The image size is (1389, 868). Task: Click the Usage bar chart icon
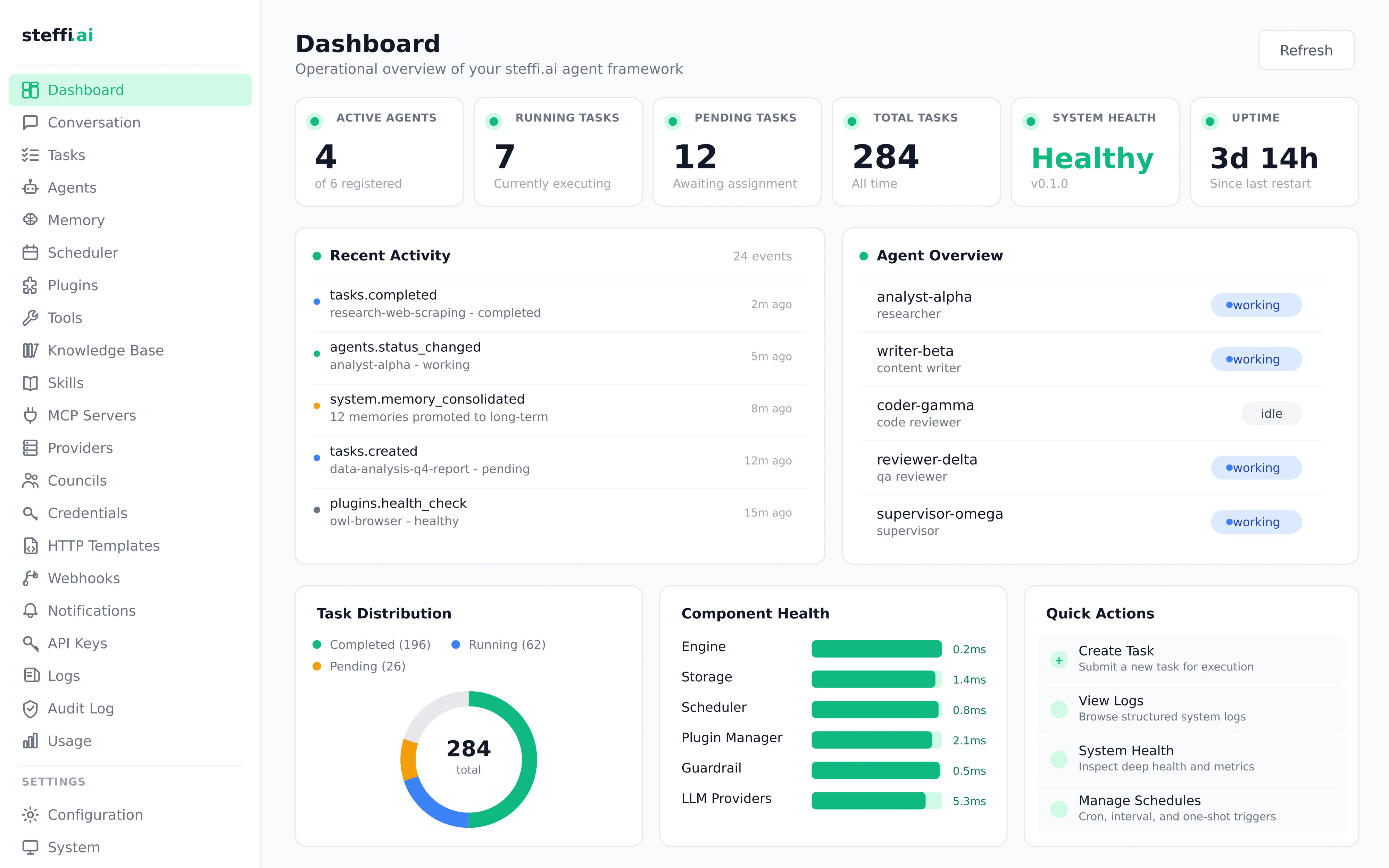coord(31,741)
